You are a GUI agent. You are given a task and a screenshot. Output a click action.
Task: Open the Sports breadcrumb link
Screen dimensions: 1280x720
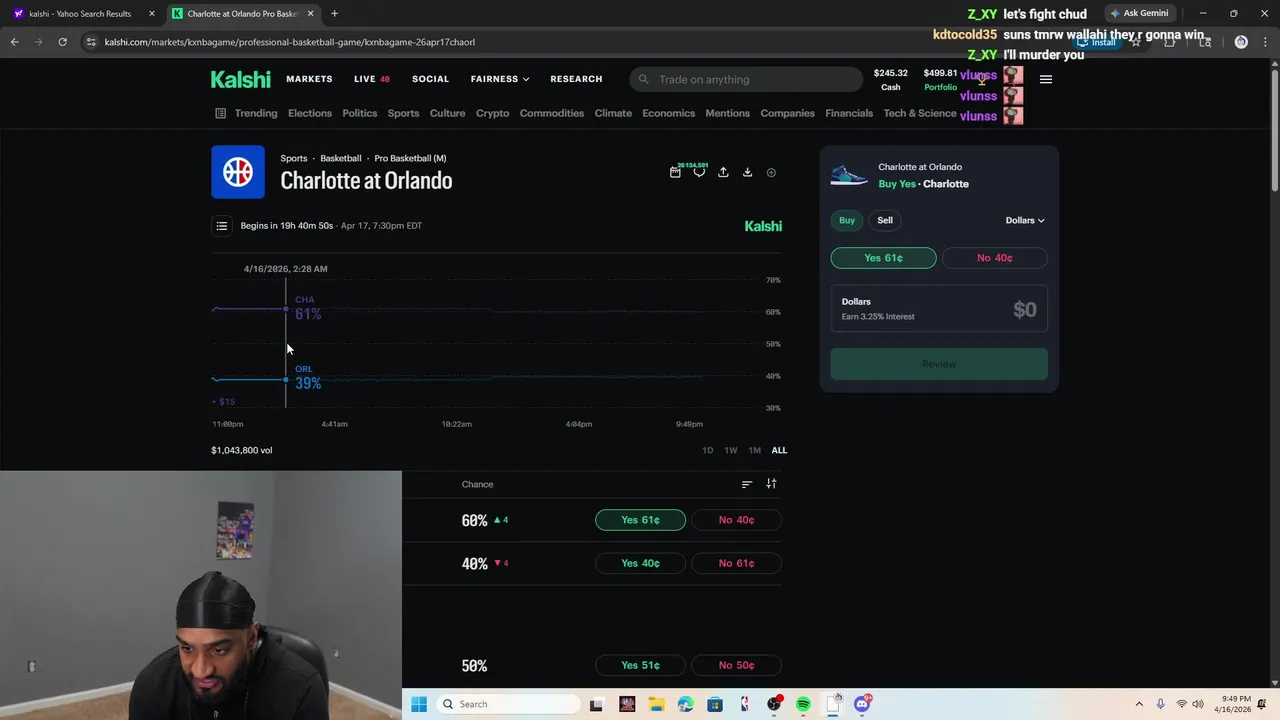[x=294, y=158]
